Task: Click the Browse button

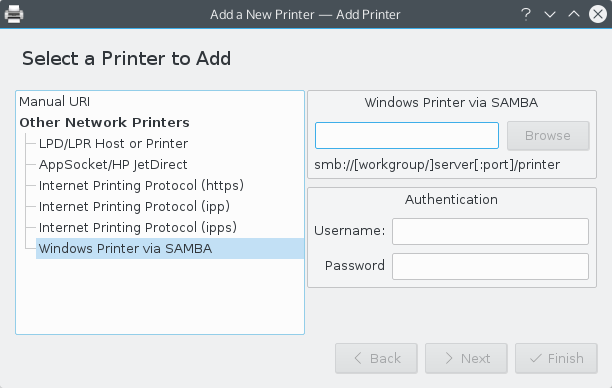Action: click(548, 135)
